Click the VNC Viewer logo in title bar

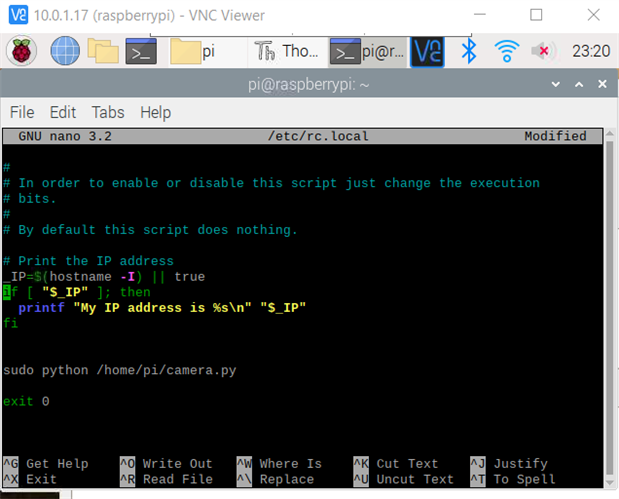[x=18, y=15]
